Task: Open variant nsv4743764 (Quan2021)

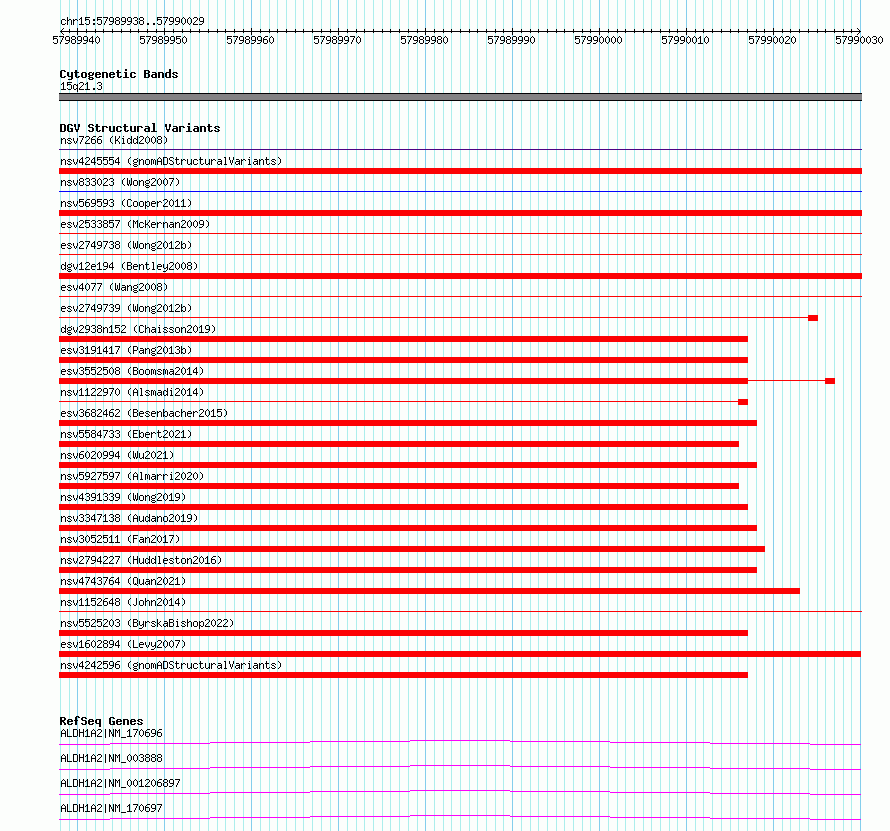Action: click(123, 581)
